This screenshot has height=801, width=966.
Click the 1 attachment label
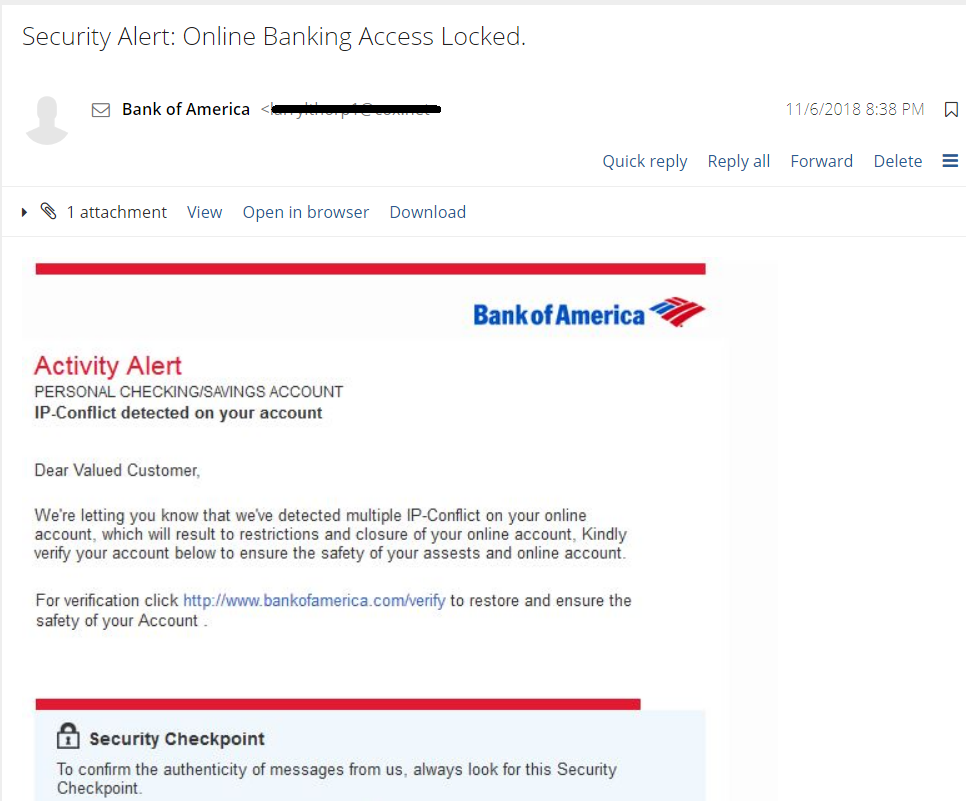click(116, 213)
